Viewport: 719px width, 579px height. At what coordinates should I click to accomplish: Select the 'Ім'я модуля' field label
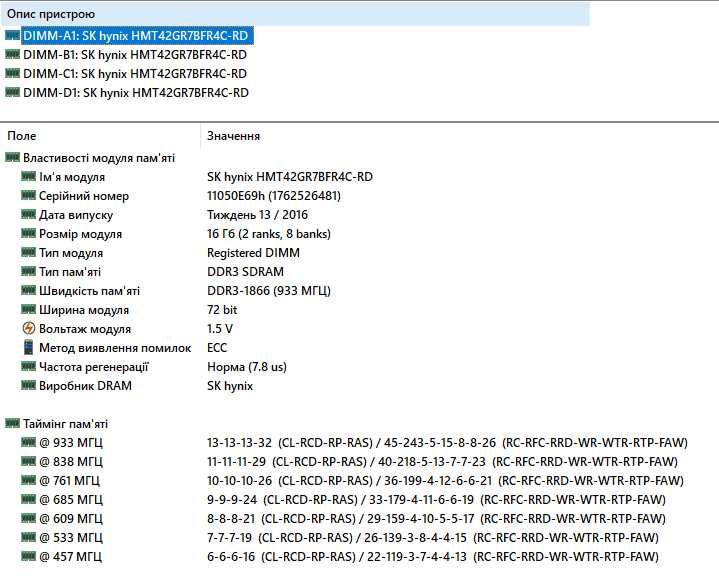point(72,177)
